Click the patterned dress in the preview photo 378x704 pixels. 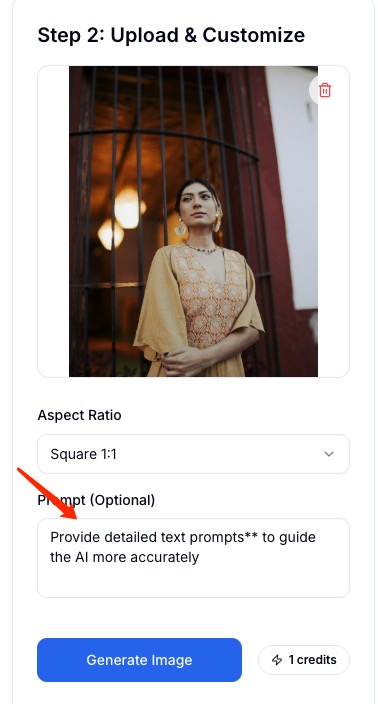tap(209, 294)
